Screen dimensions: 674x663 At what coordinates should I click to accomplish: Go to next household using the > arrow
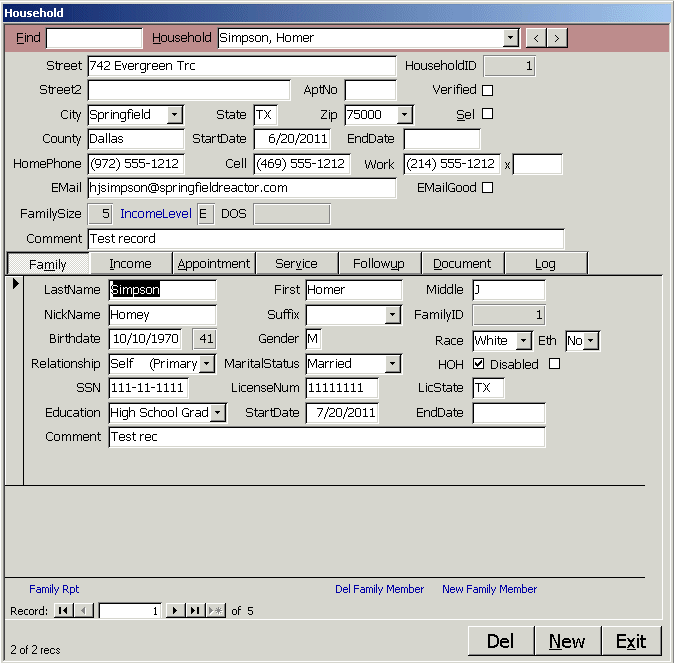click(x=557, y=38)
